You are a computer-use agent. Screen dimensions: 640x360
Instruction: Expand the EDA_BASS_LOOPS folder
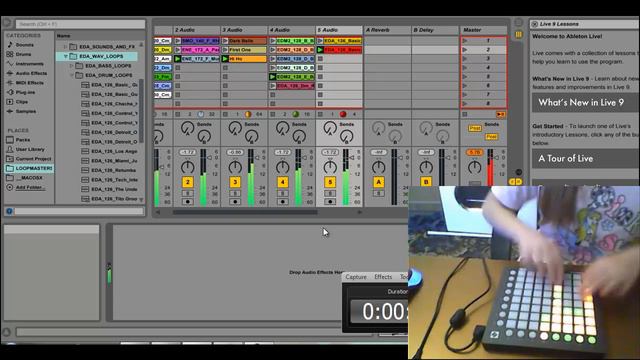point(72,66)
